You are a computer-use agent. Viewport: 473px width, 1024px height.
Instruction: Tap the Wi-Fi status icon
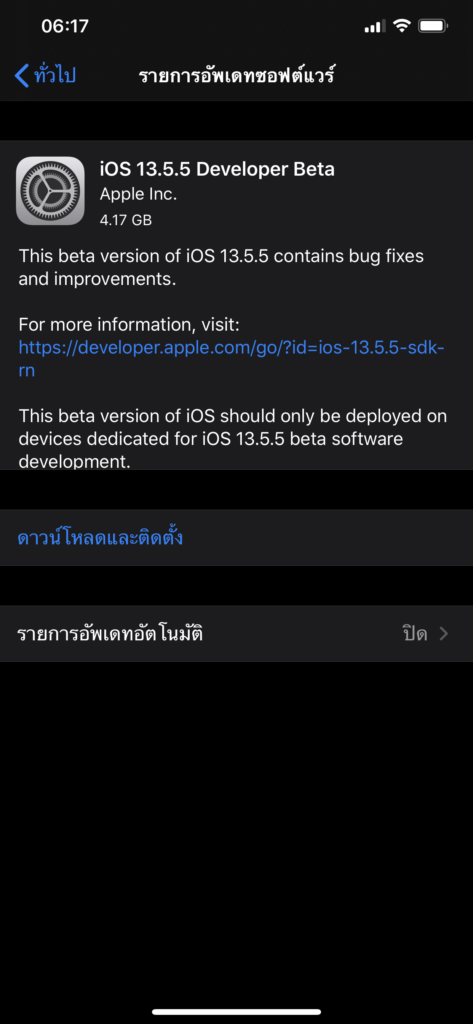(402, 26)
